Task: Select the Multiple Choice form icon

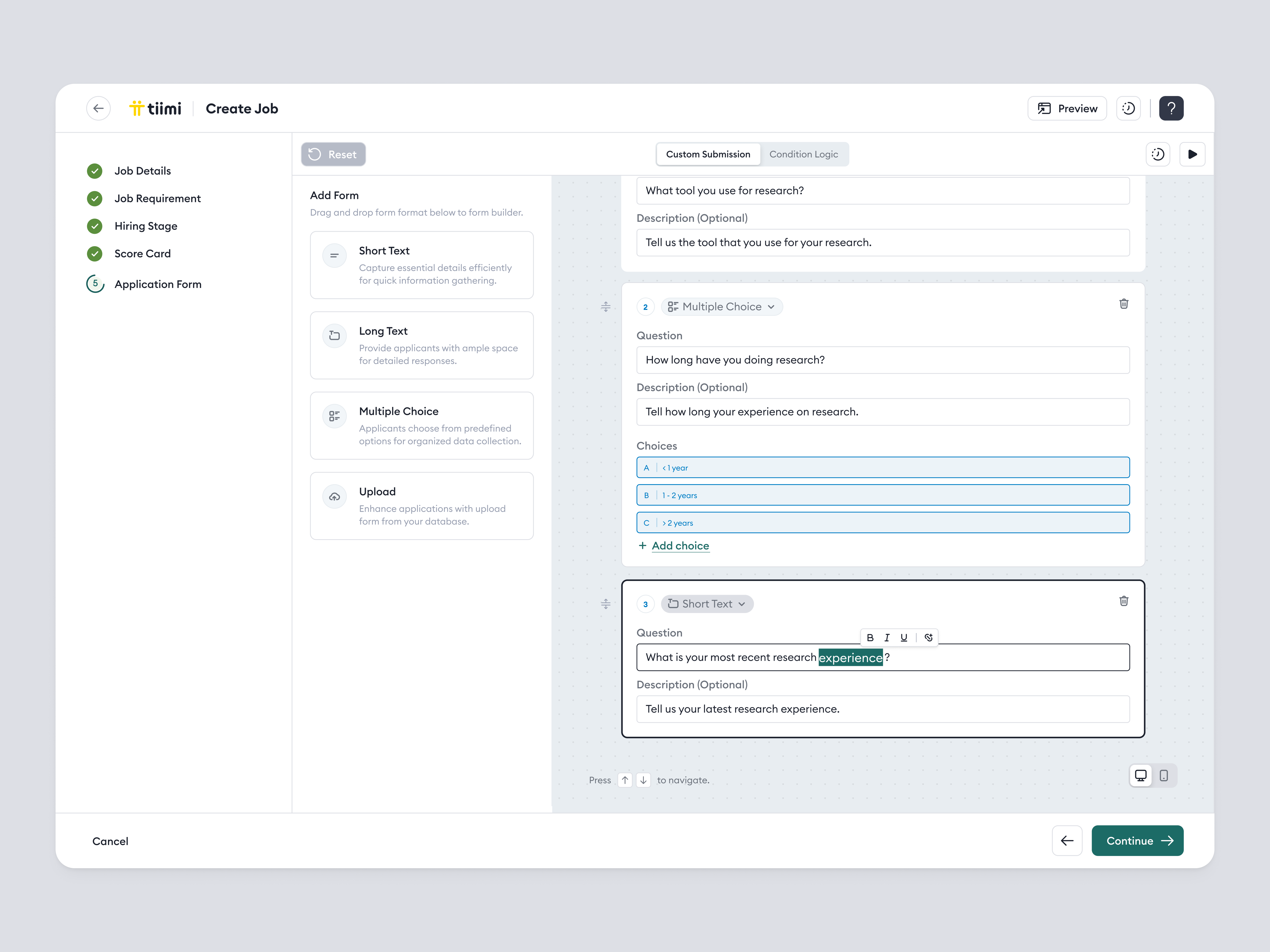Action: coord(334,416)
